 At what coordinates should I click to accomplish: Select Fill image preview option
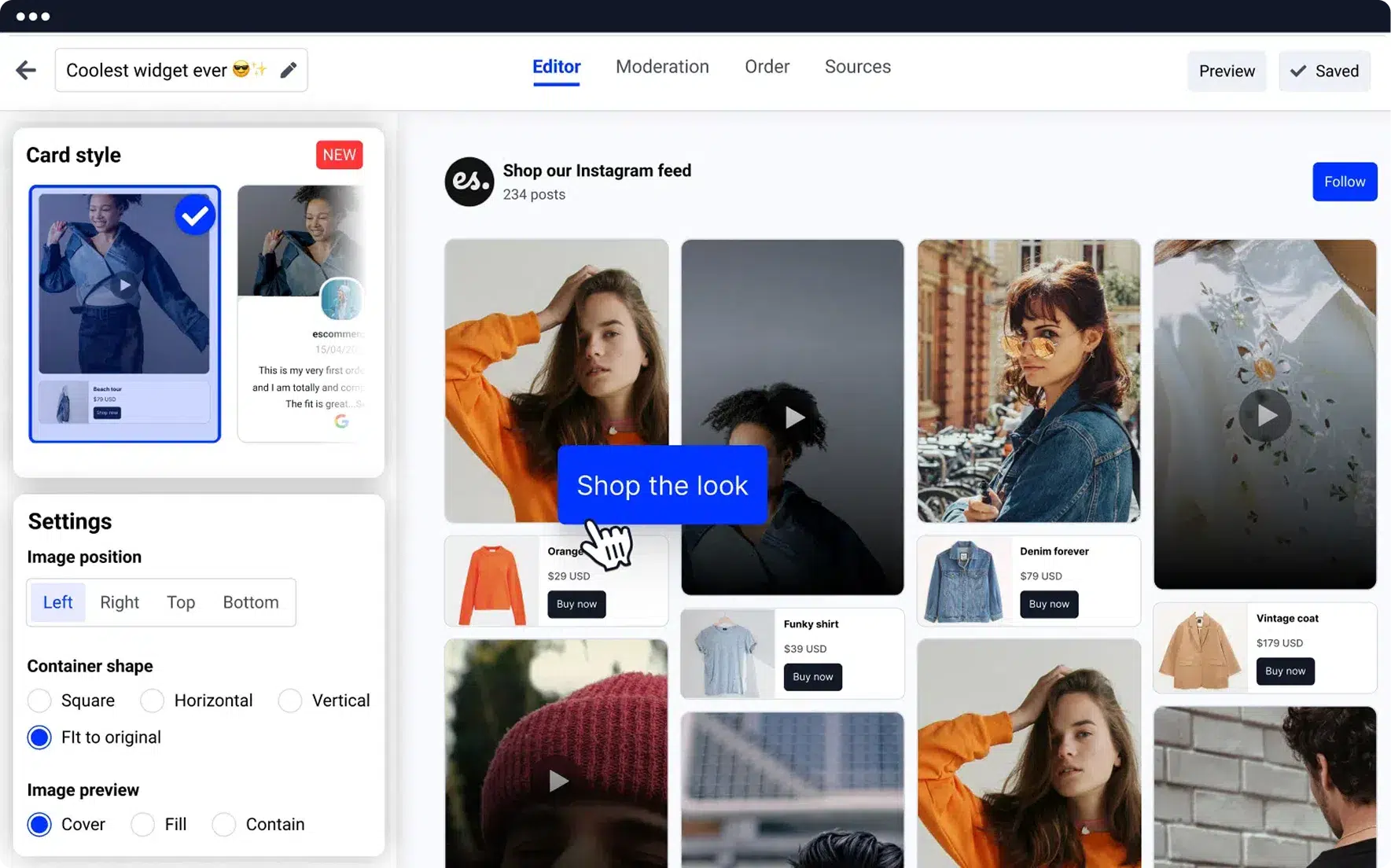tap(143, 825)
